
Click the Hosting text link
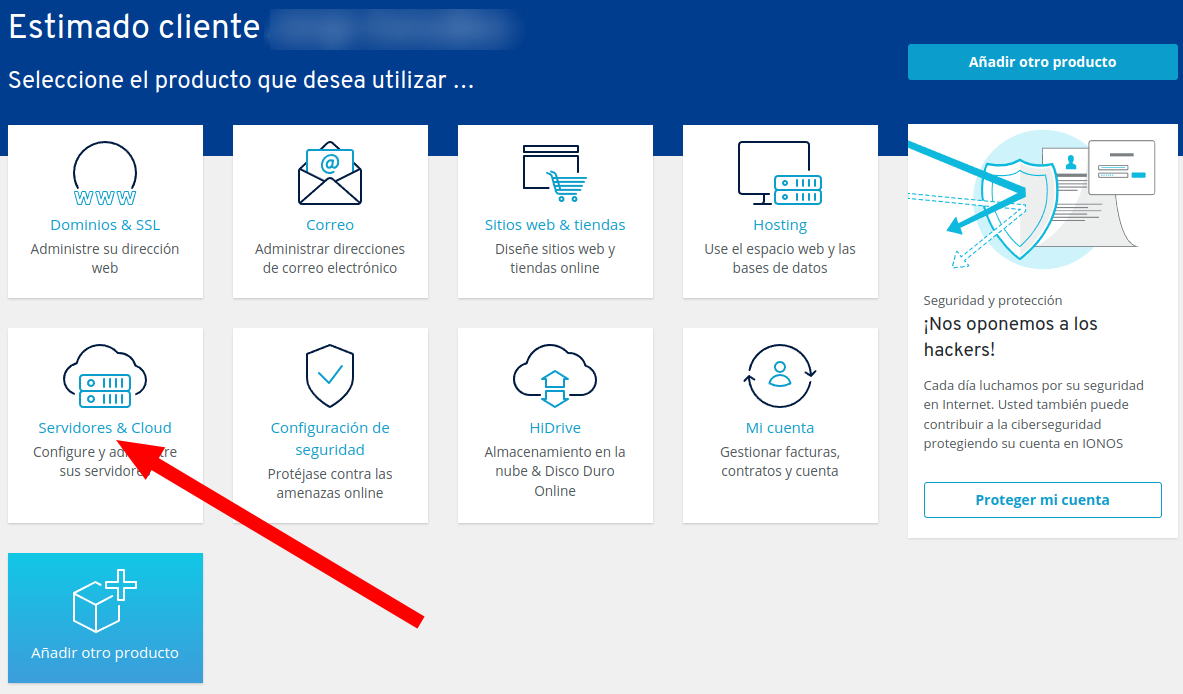[x=780, y=225]
